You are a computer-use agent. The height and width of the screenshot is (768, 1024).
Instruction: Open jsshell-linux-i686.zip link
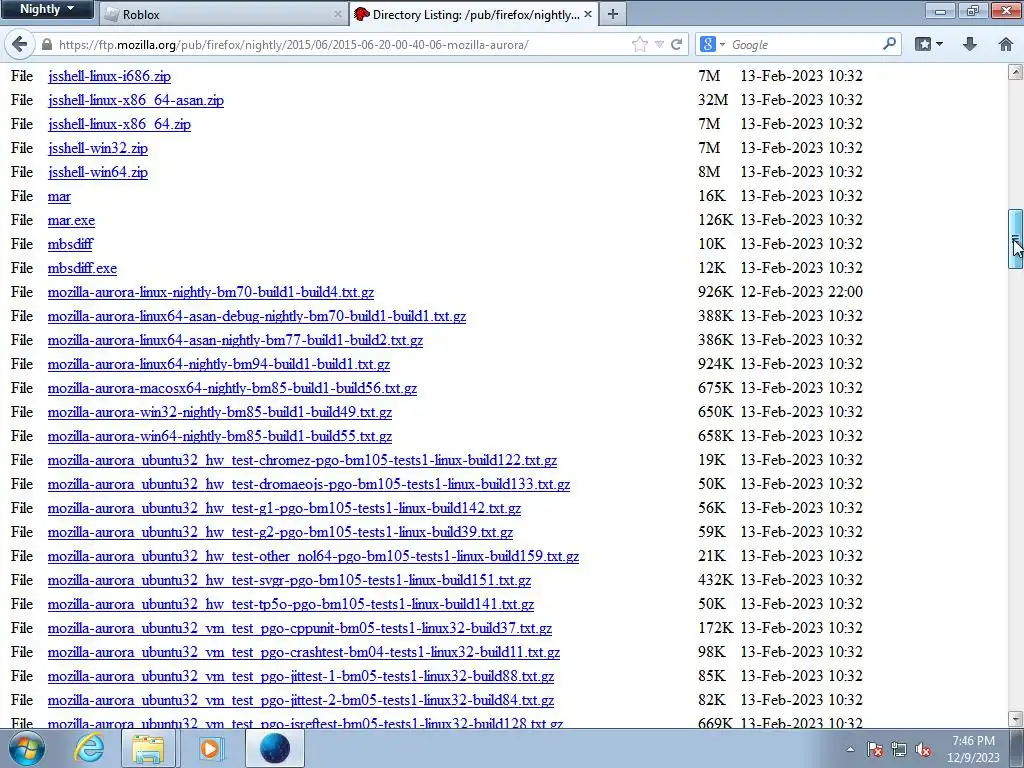click(x=109, y=76)
